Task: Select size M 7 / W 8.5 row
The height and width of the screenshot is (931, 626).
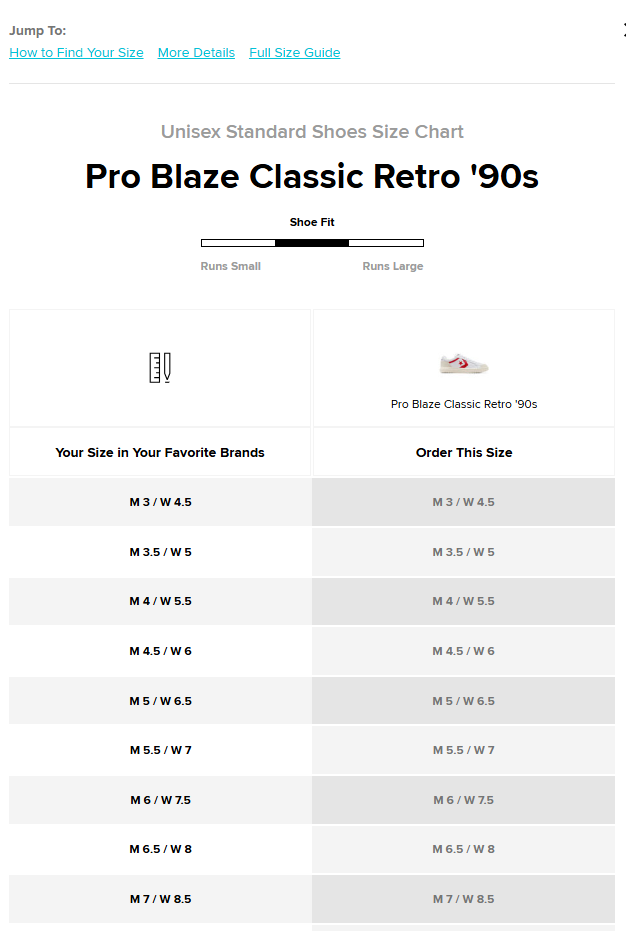Action: [x=159, y=899]
